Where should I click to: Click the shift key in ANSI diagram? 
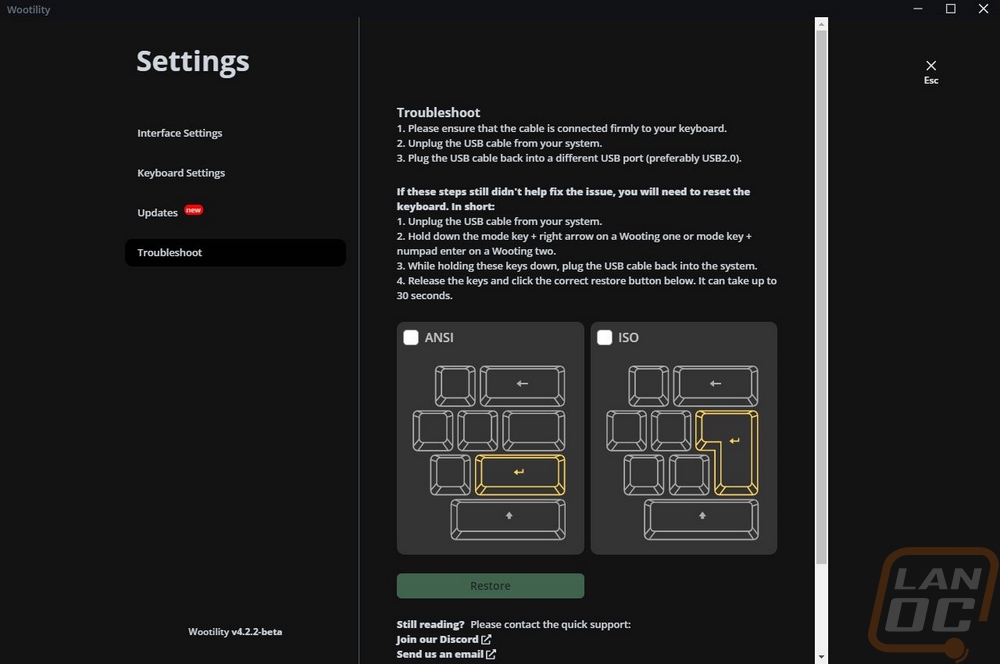click(508, 519)
